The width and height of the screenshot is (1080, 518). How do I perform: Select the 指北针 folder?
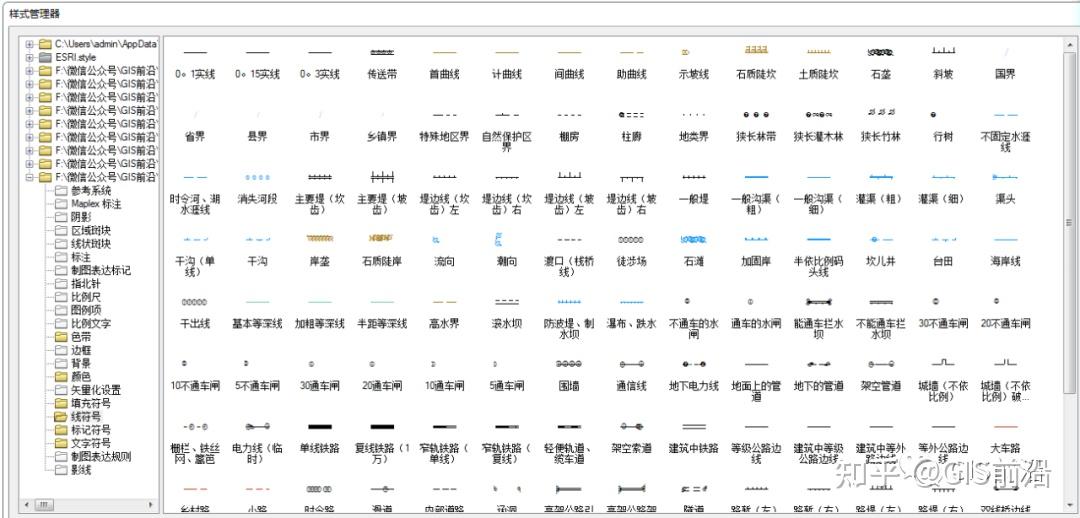[85, 284]
